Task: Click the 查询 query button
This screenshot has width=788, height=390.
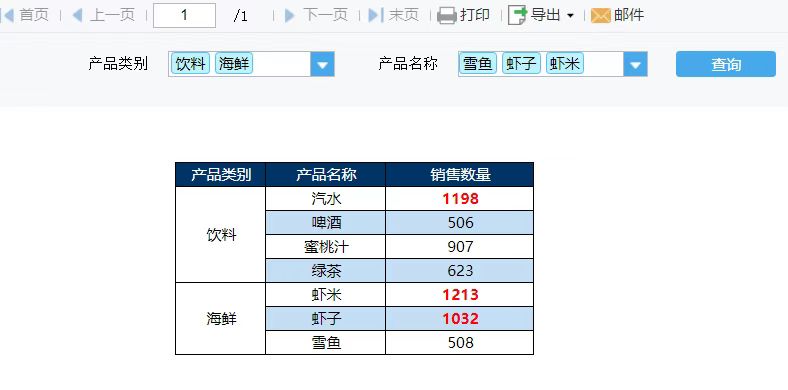Action: click(726, 64)
